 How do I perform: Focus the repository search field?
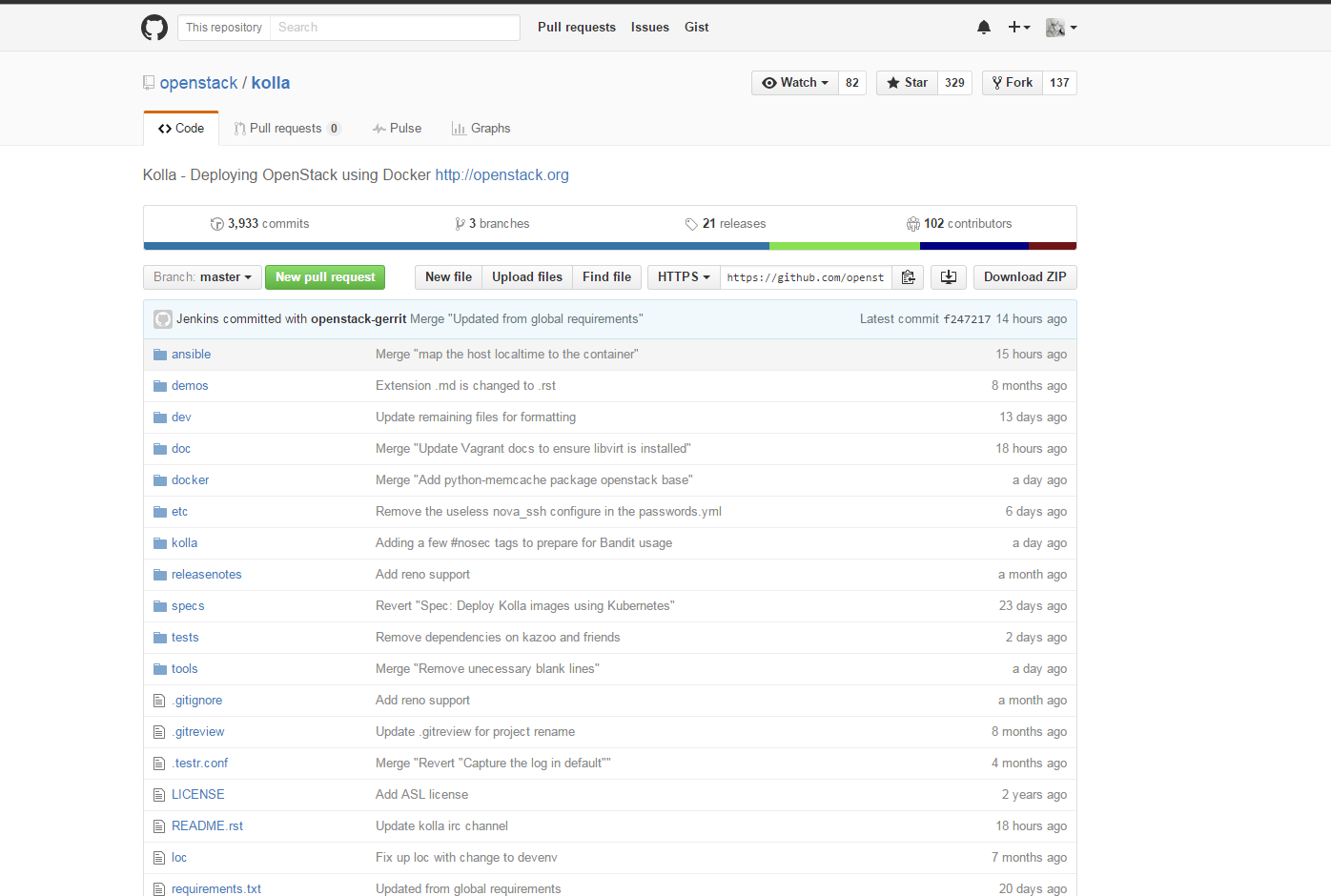tap(395, 28)
